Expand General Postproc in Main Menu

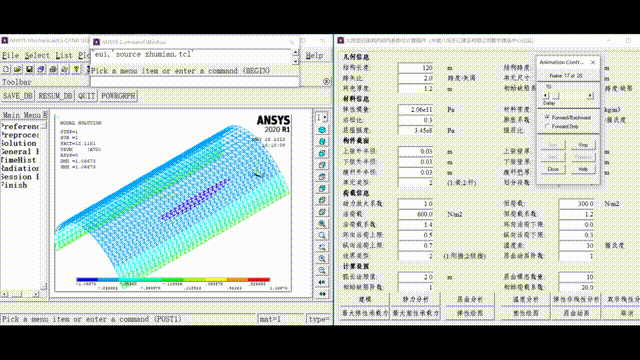[x=20, y=152]
